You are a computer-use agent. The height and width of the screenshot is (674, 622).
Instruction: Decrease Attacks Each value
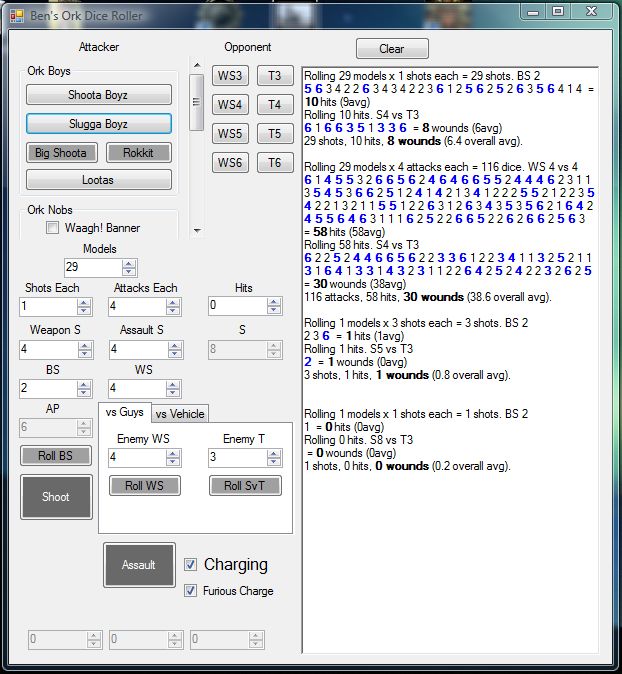173,310
